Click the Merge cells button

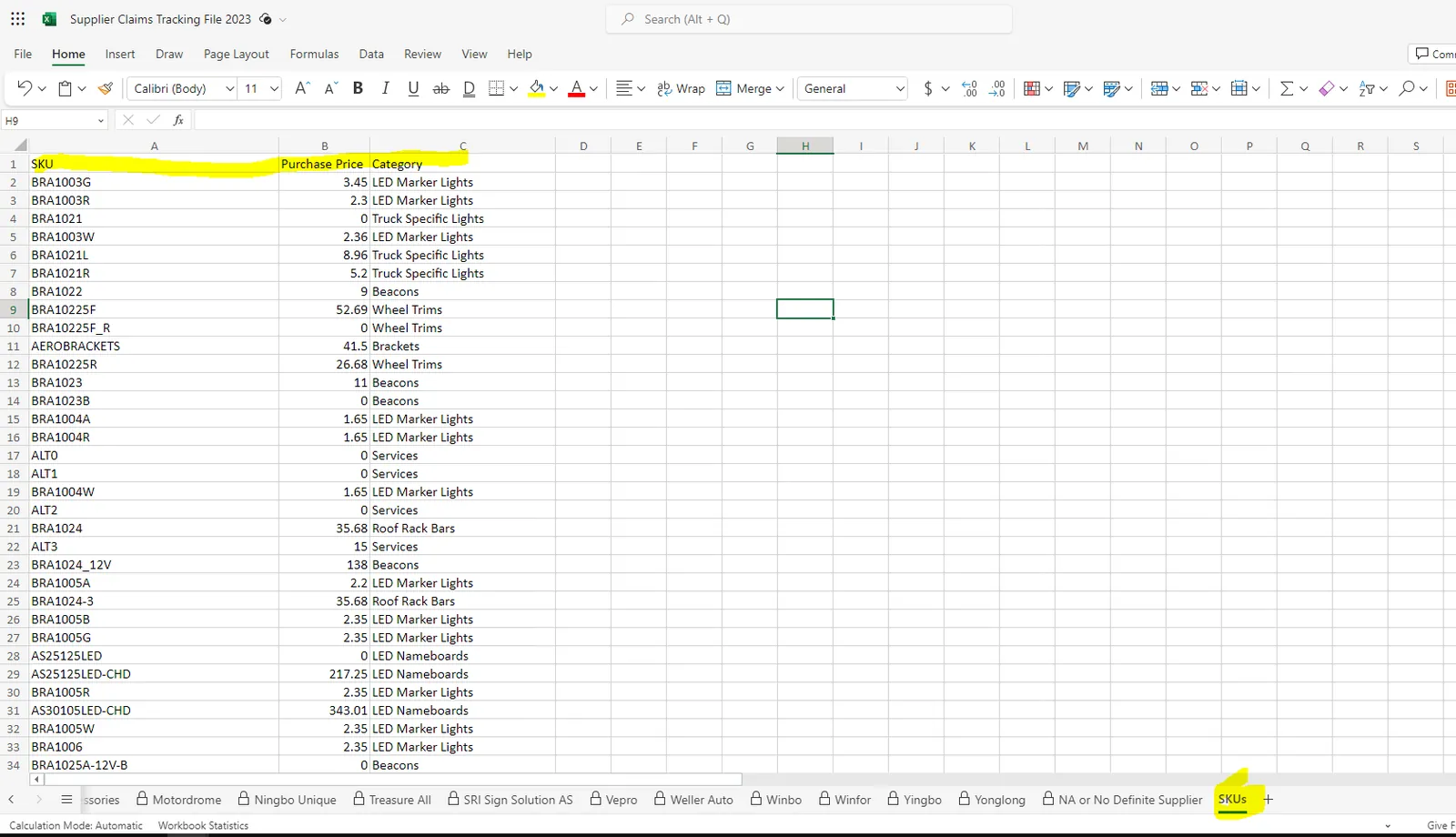click(x=750, y=88)
